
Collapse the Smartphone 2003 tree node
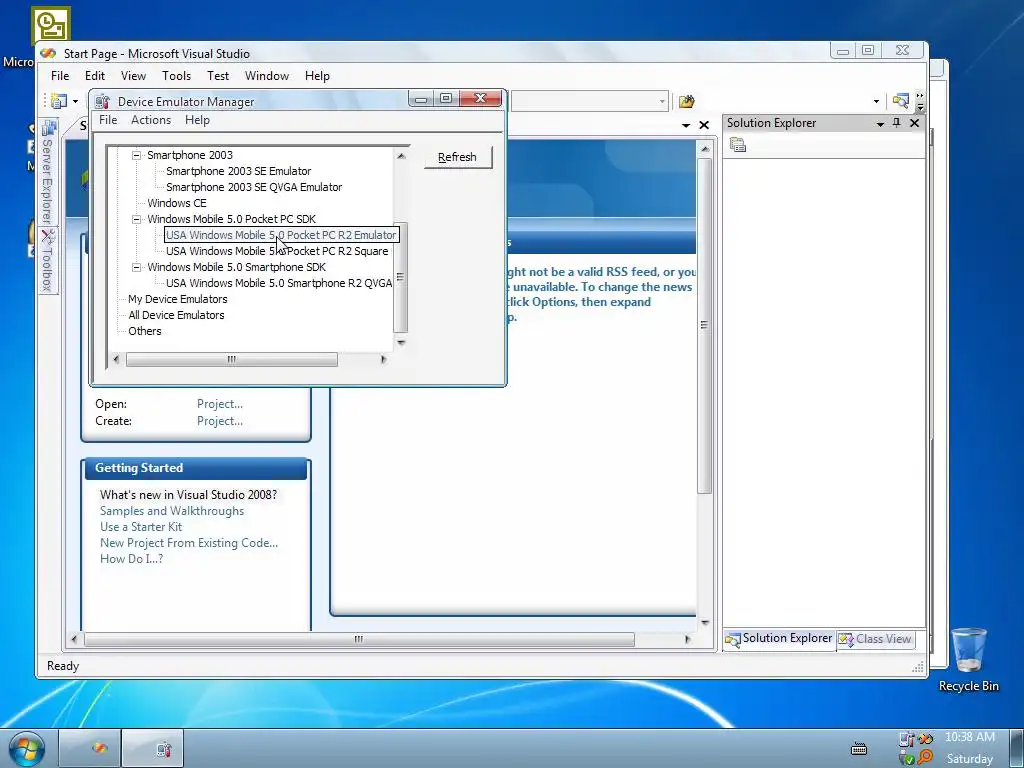pos(136,155)
